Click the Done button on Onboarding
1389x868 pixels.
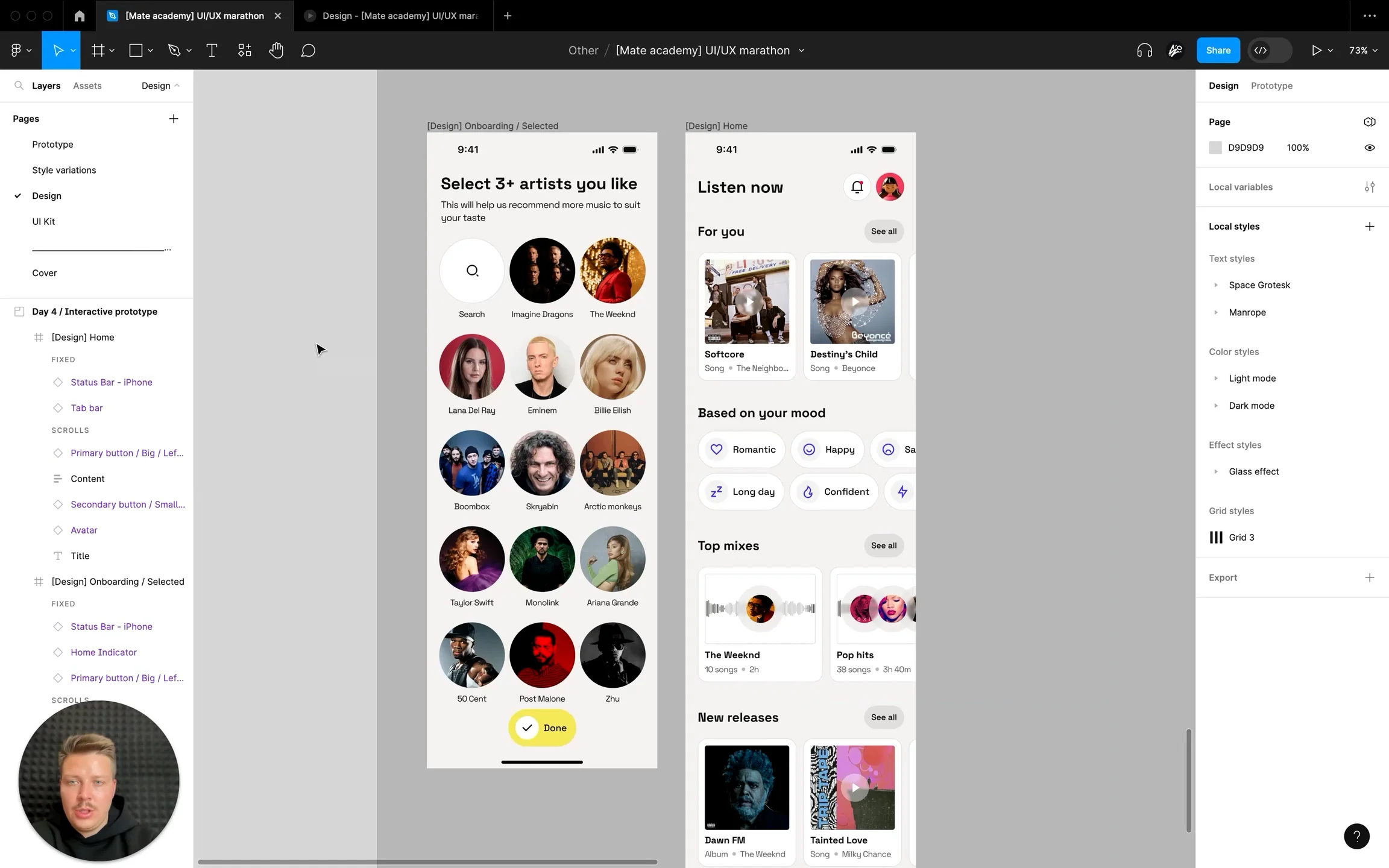pyautogui.click(x=542, y=728)
